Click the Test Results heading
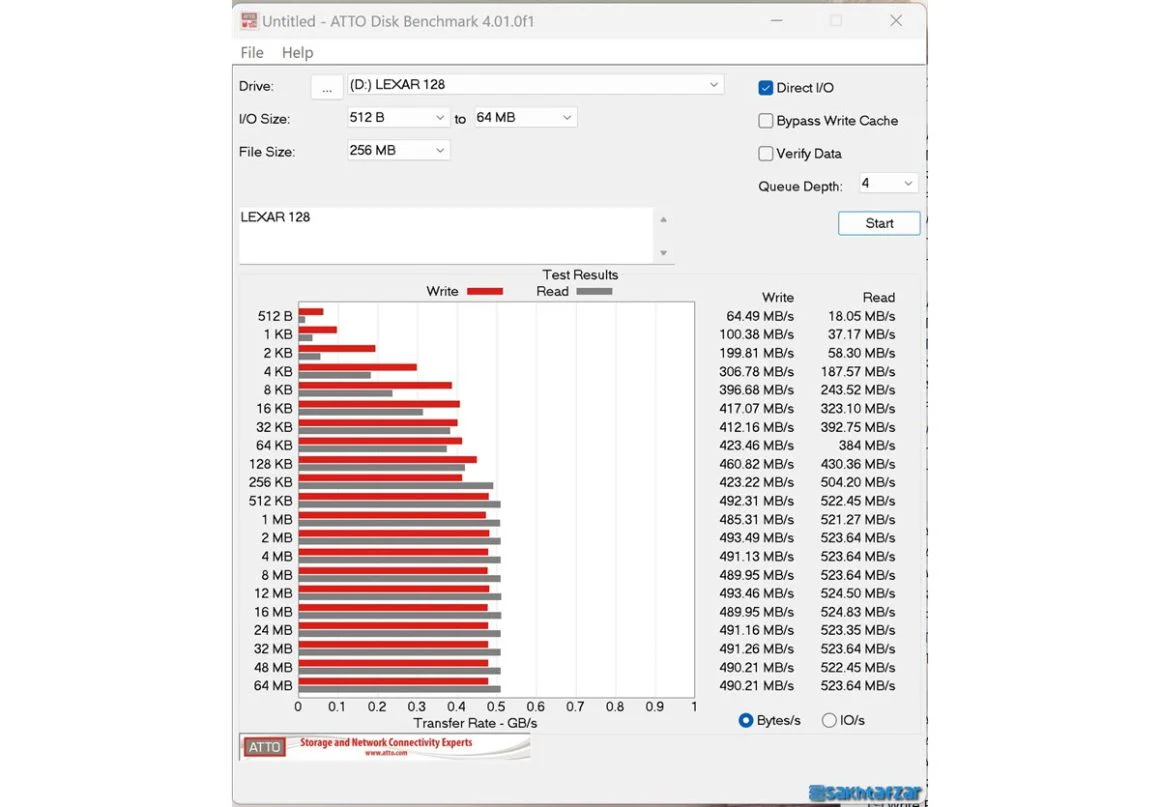Viewport: 1160px width, 807px height. 580,275
